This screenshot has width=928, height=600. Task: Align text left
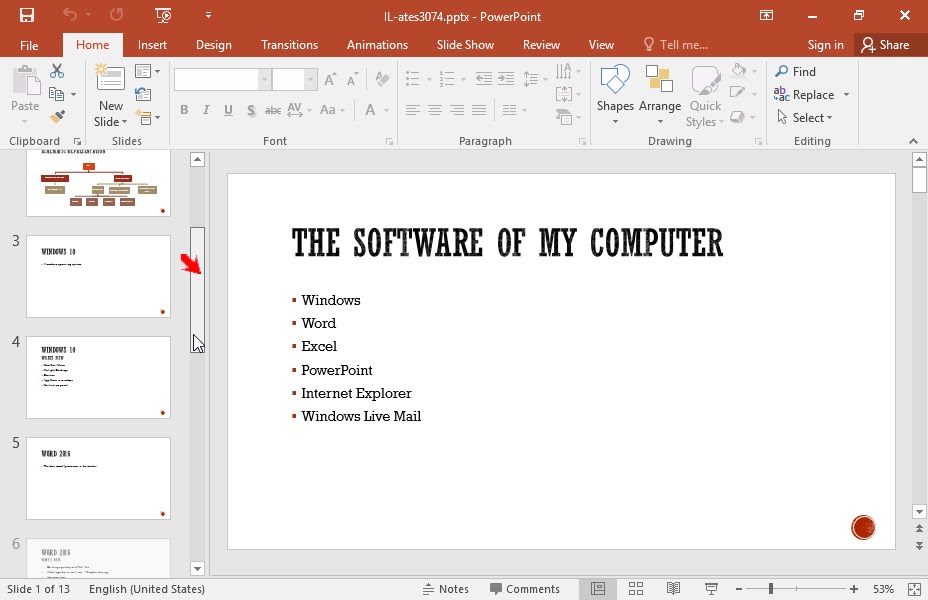click(x=413, y=110)
